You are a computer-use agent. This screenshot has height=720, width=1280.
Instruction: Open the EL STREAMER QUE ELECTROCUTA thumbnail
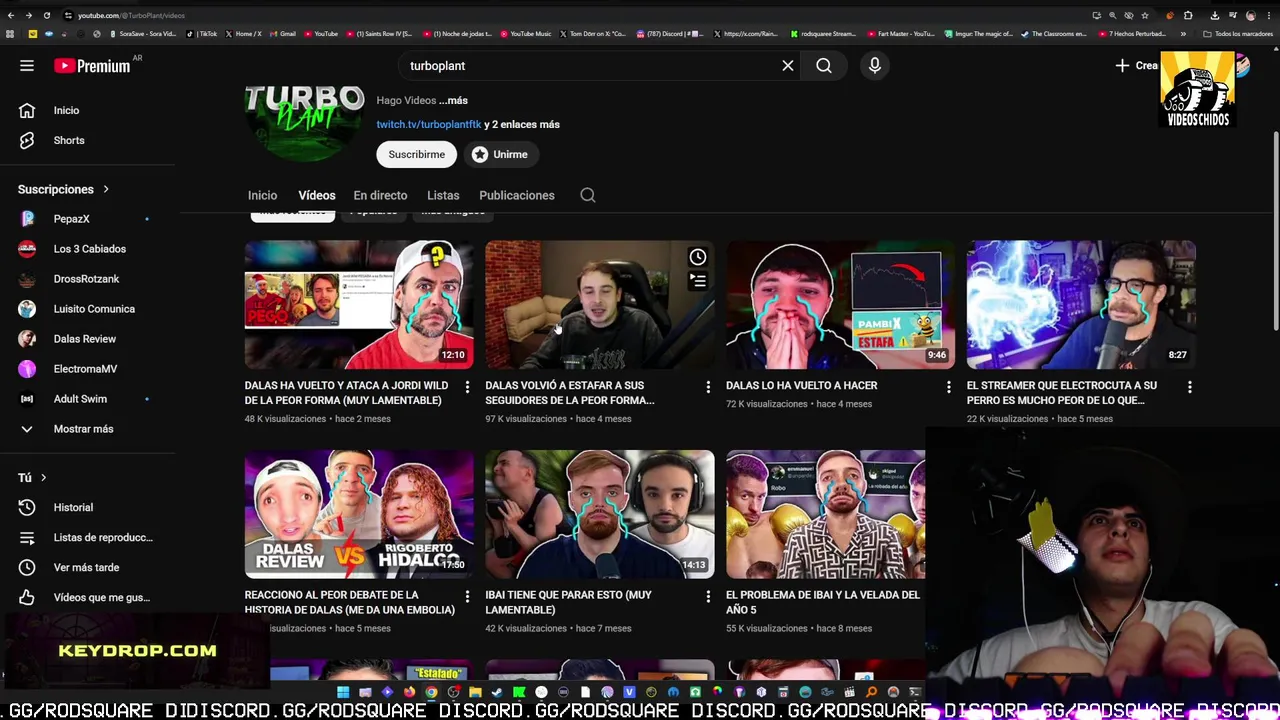pos(1081,305)
